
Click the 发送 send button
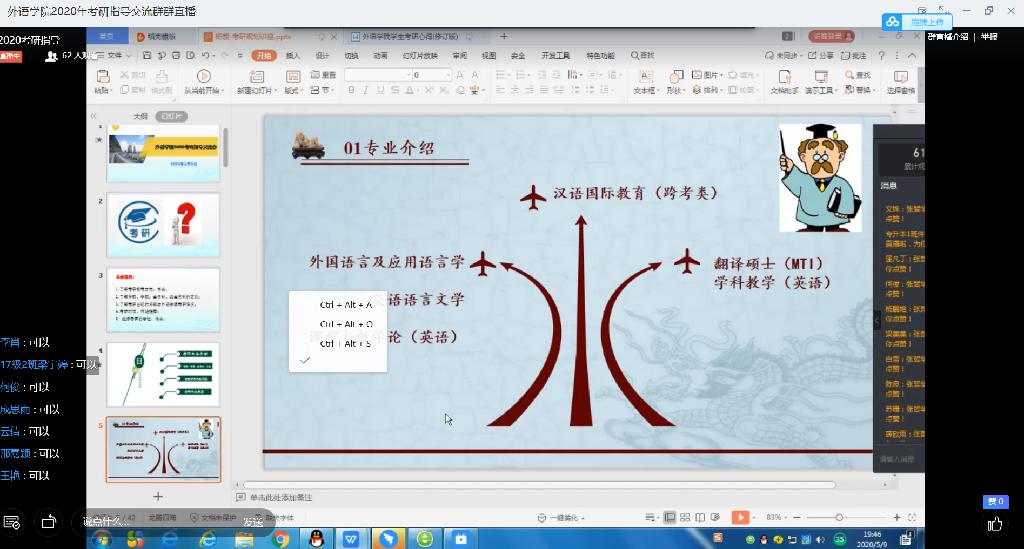253,522
